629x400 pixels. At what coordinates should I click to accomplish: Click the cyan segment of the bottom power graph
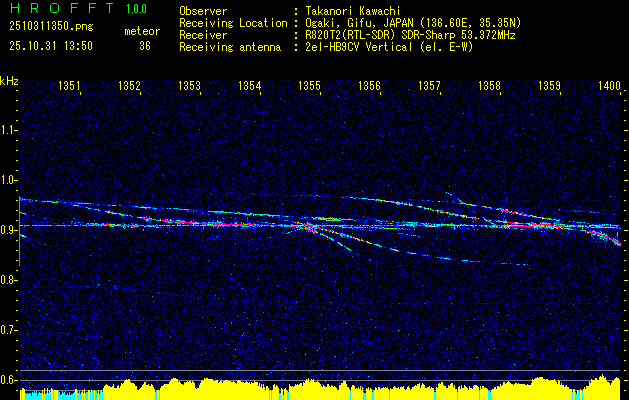[x=62, y=395]
